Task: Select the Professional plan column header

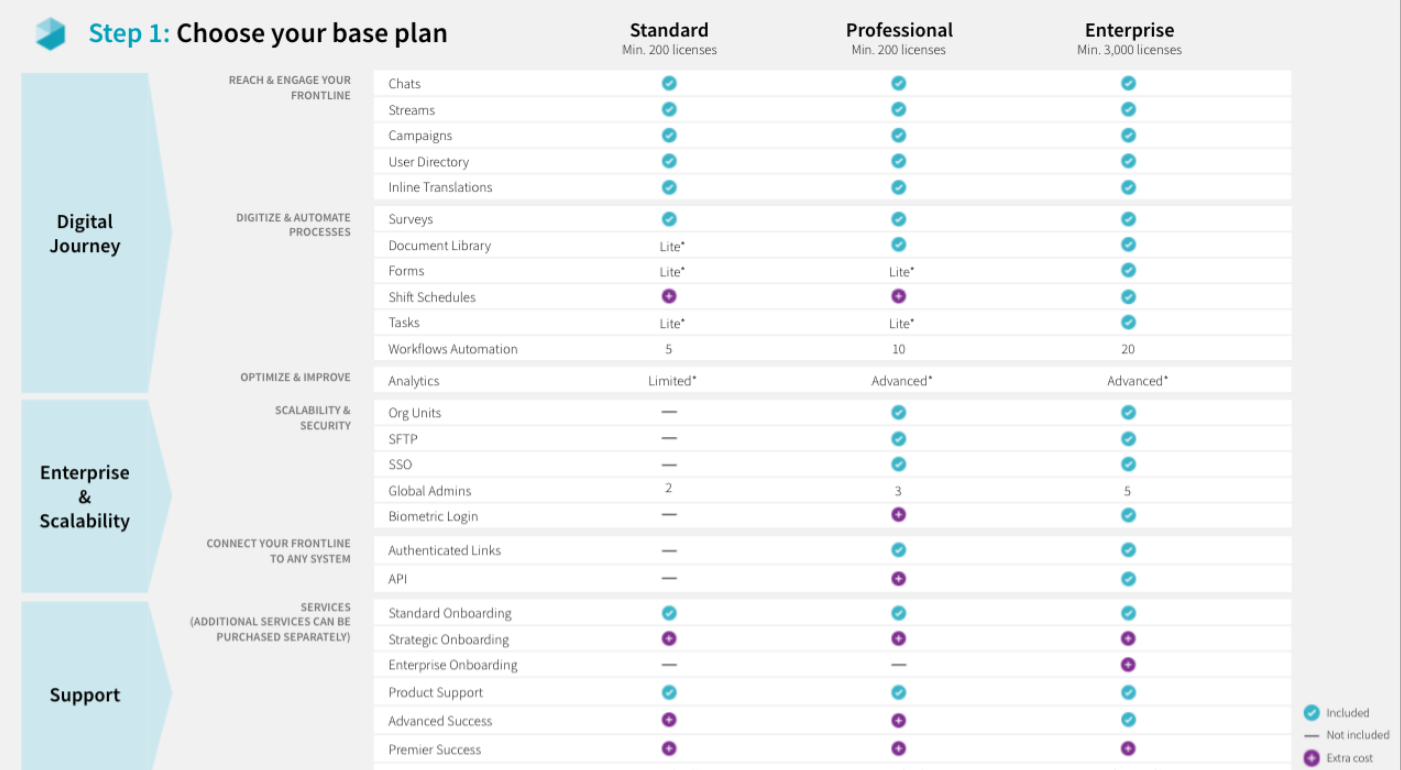Action: 897,30
